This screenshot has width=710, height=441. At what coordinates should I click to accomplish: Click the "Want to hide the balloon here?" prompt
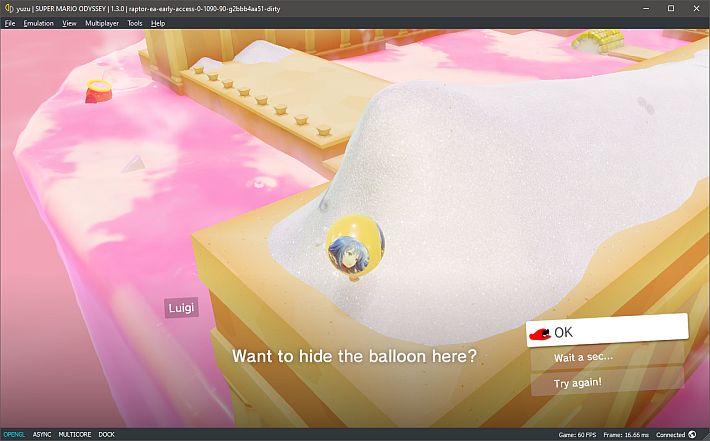[355, 356]
